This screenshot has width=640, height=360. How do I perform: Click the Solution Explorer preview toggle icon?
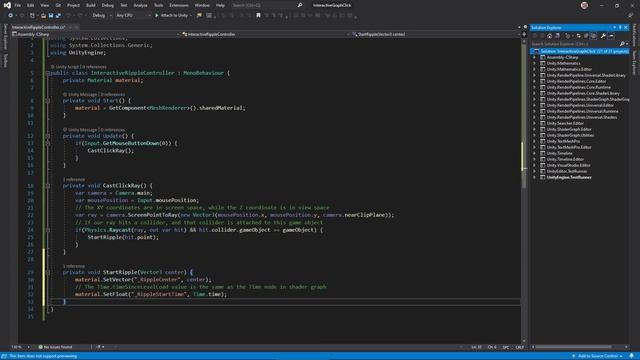coord(611,36)
